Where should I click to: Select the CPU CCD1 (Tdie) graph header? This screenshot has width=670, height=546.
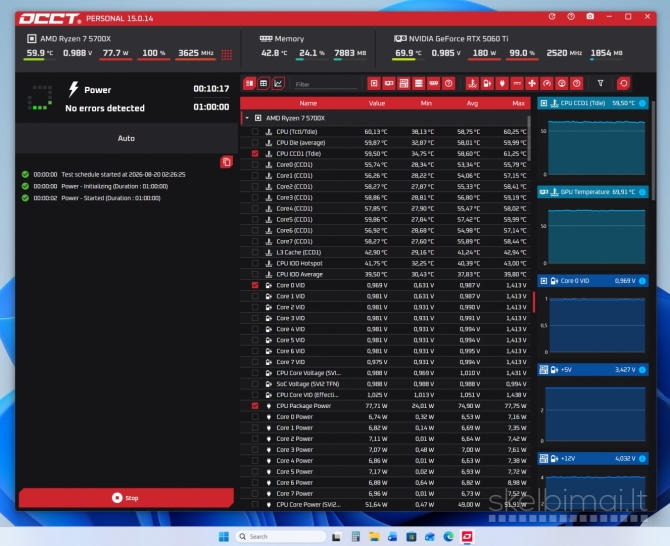[593, 103]
